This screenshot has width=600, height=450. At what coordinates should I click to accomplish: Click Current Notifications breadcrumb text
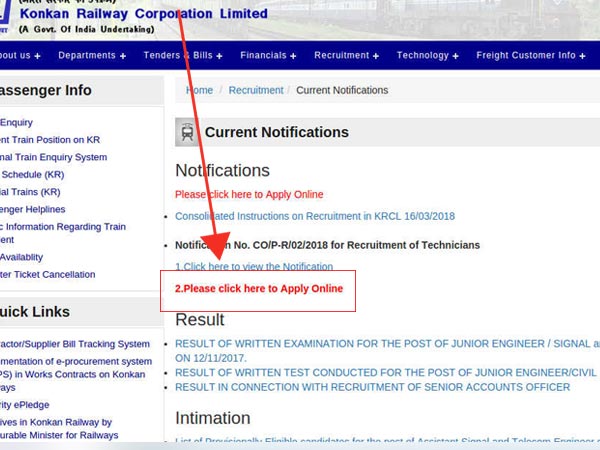tap(342, 90)
